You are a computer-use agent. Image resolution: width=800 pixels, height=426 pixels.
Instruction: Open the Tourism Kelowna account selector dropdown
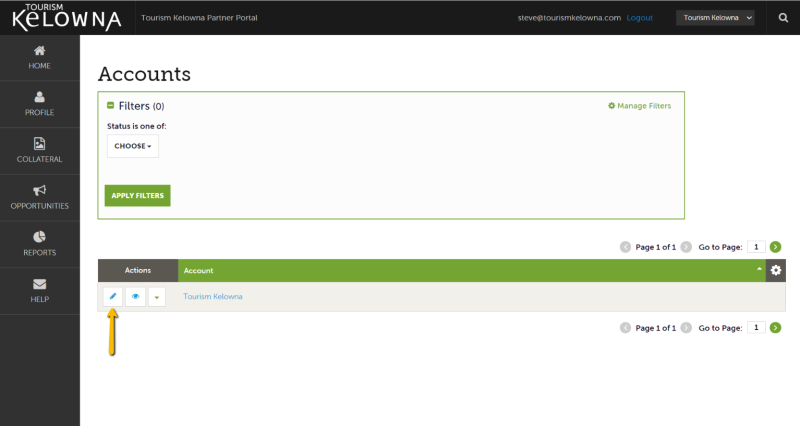point(715,18)
